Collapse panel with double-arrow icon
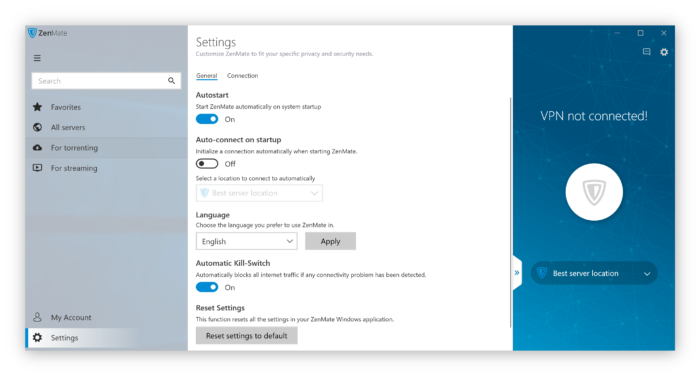 (x=517, y=272)
